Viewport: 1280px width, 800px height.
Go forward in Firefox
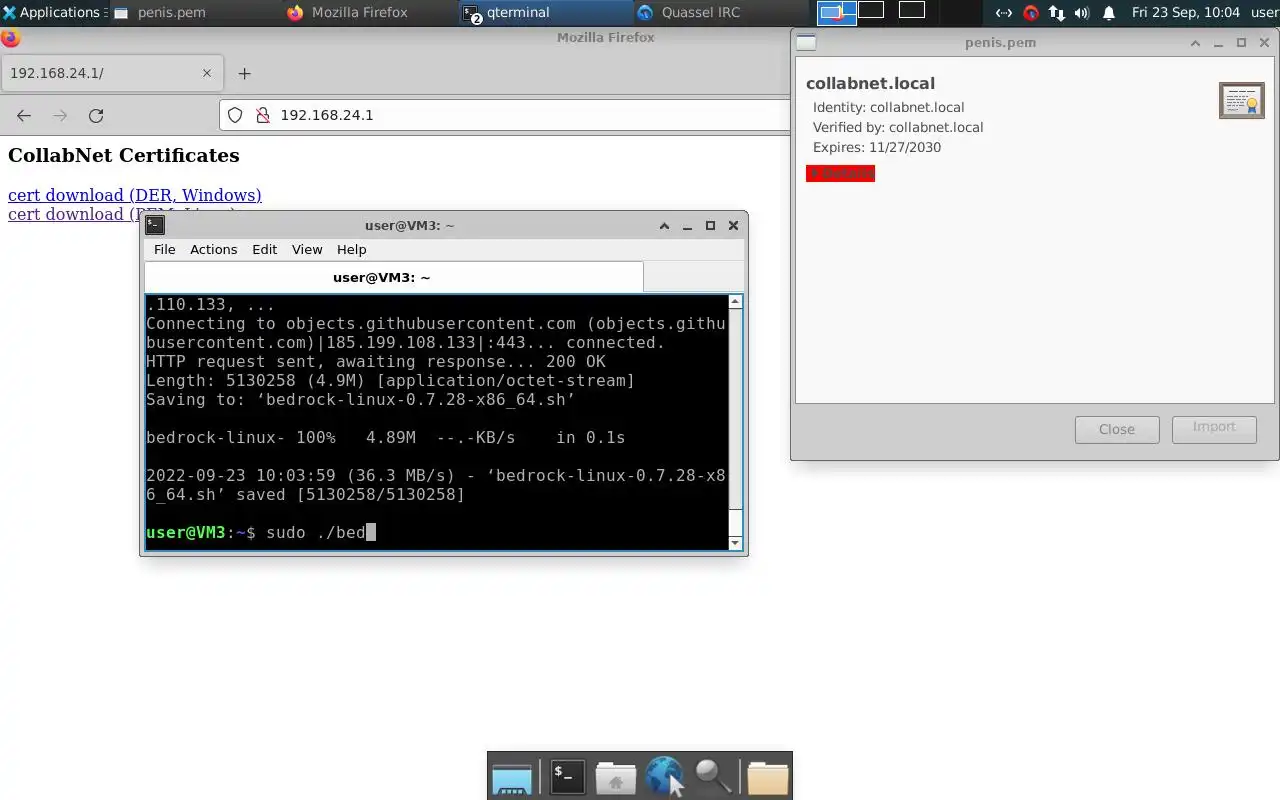(60, 115)
